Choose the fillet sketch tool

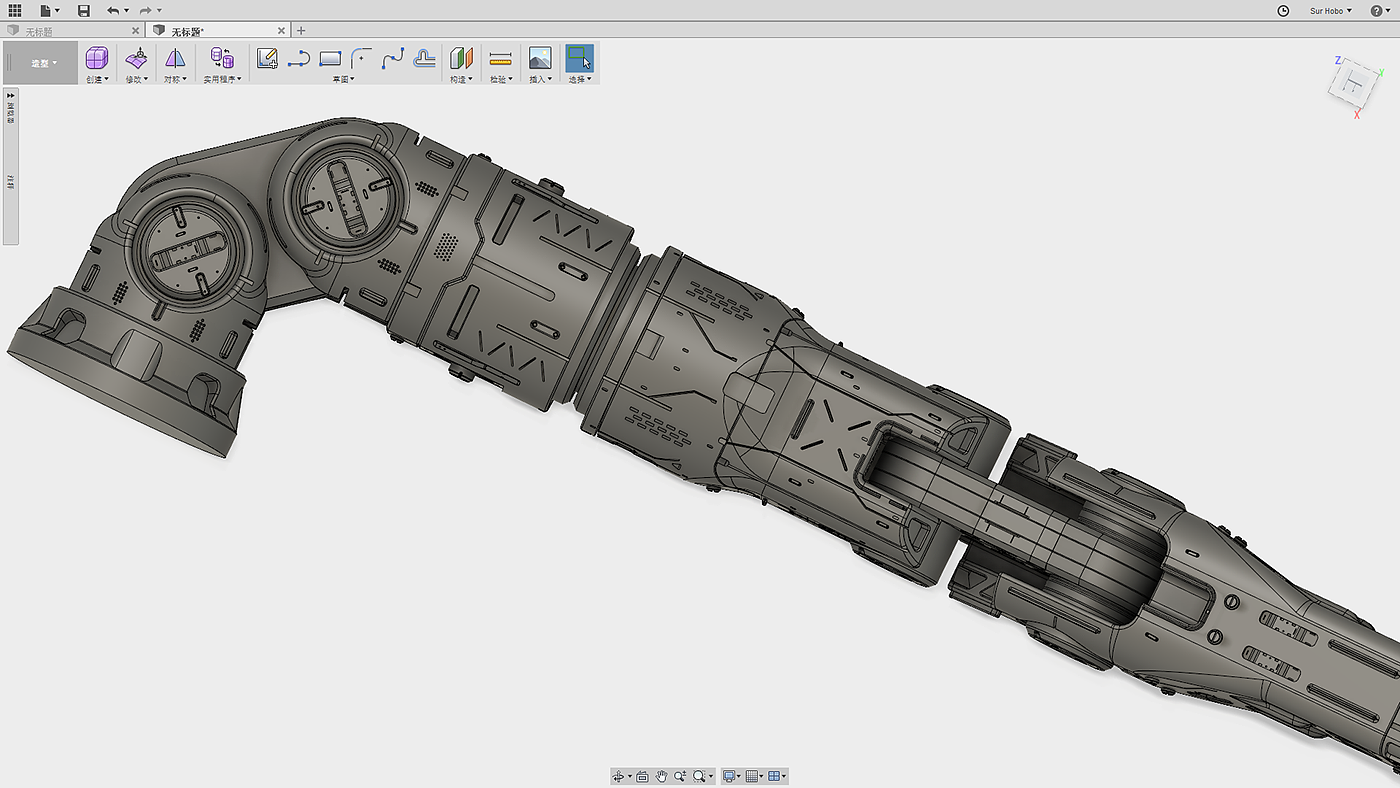pyautogui.click(x=361, y=58)
